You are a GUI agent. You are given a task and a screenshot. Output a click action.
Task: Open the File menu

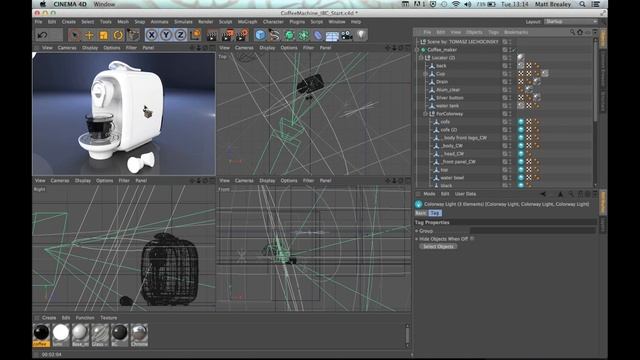click(38, 22)
